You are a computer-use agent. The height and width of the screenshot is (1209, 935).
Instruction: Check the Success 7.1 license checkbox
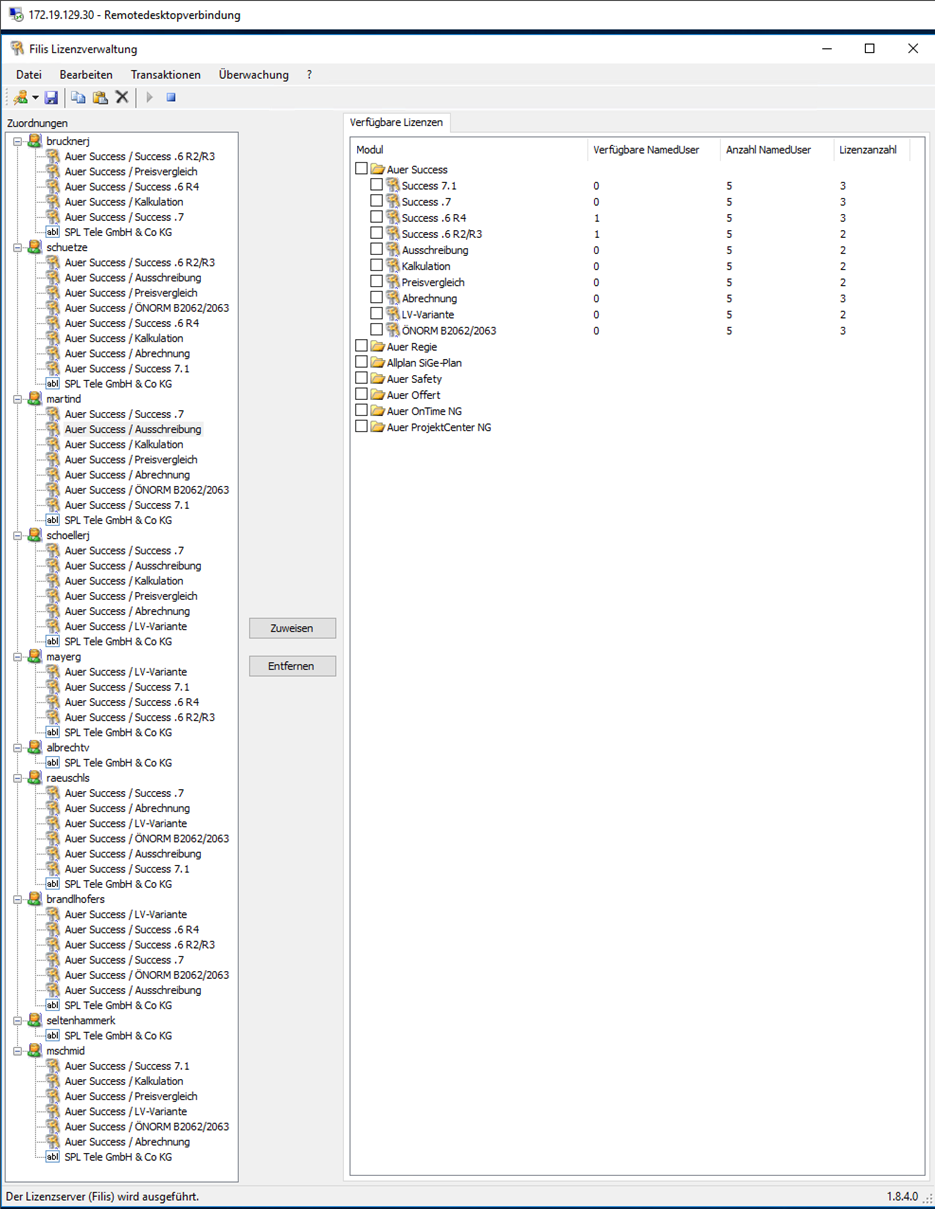376,185
